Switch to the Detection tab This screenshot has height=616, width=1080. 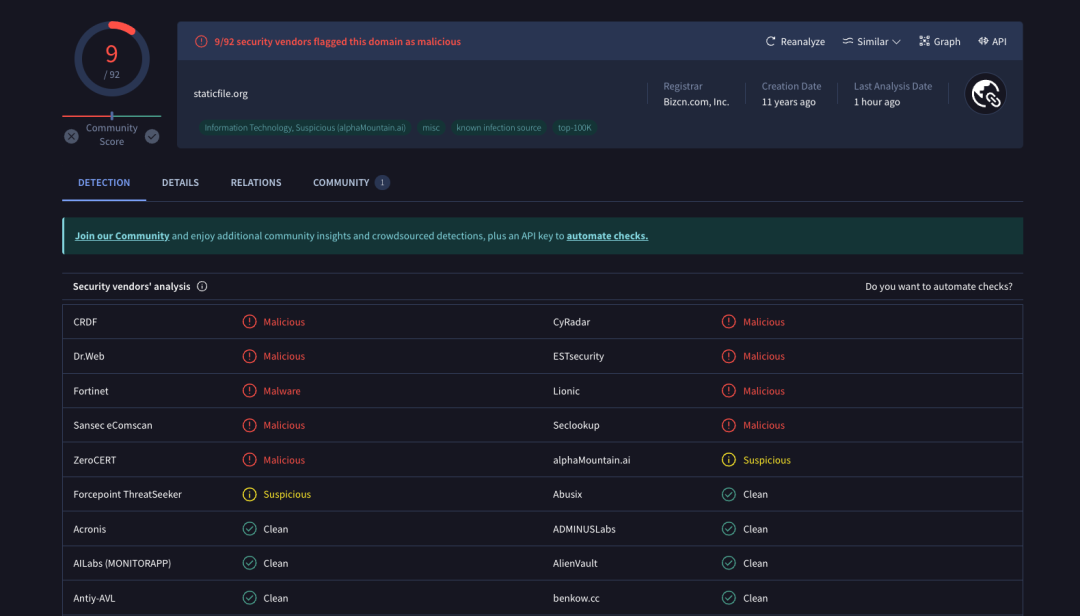[104, 183]
